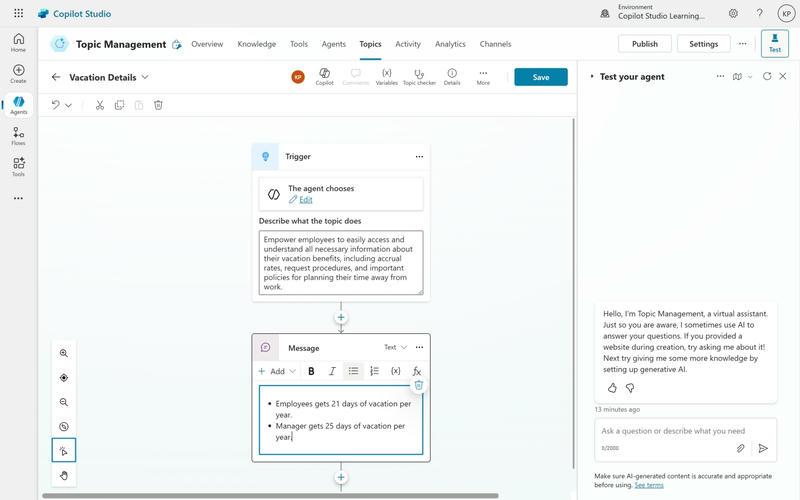Click the Copilot Studio logo
The height and width of the screenshot is (500, 800).
click(75, 14)
